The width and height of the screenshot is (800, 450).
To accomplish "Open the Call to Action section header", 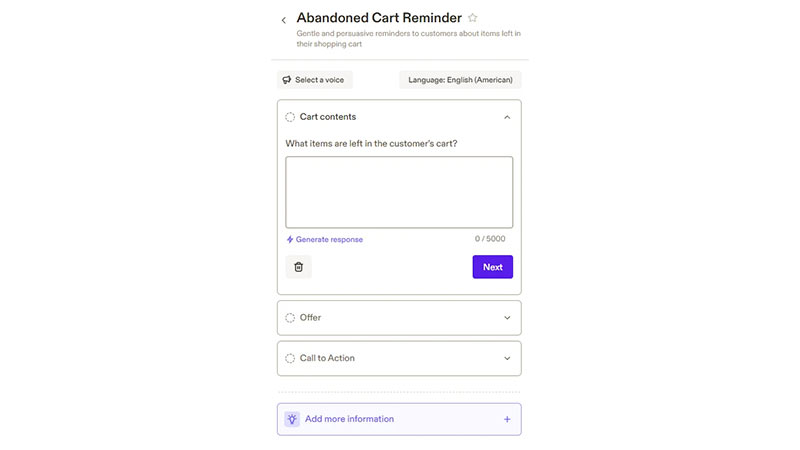I will pyautogui.click(x=399, y=358).
